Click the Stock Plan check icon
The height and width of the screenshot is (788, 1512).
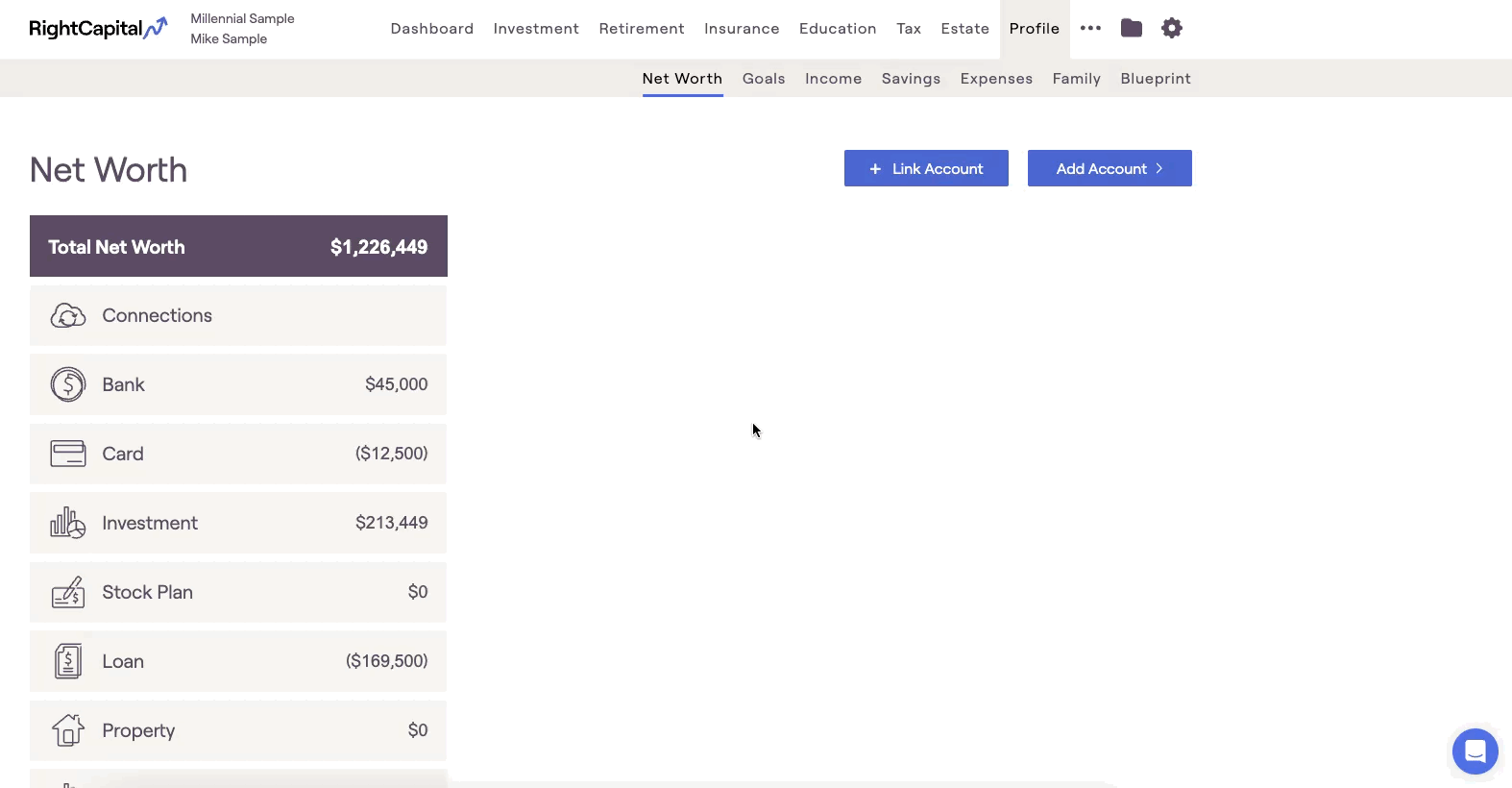pos(68,592)
